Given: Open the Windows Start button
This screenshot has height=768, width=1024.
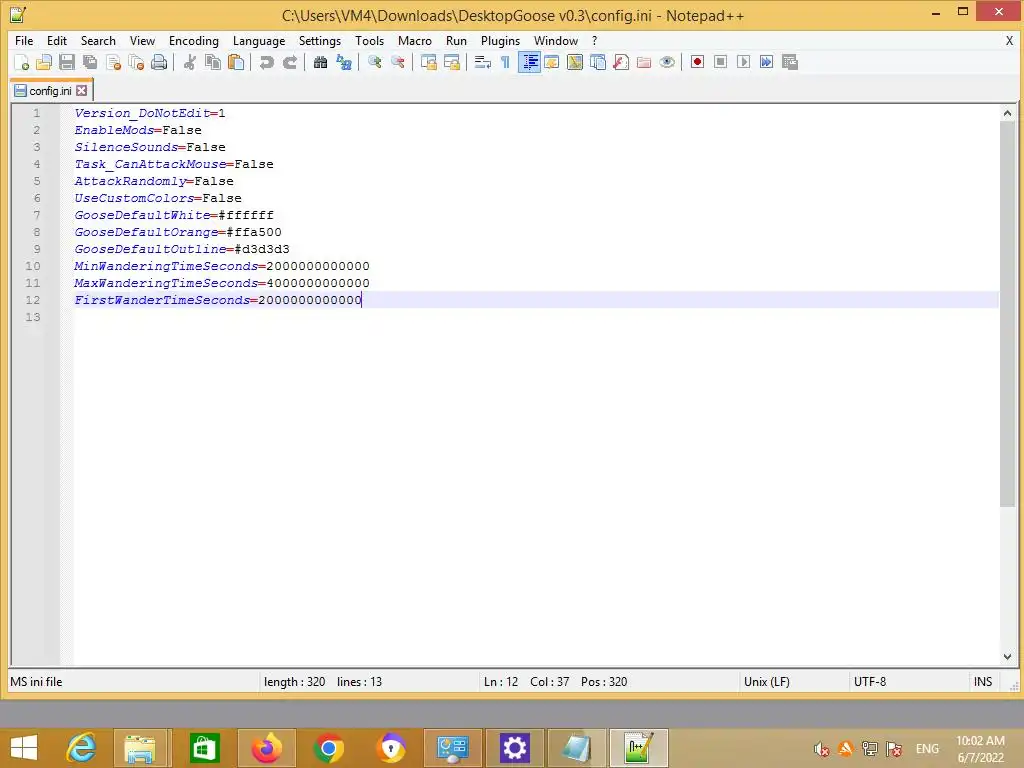Looking at the screenshot, I should click(24, 748).
